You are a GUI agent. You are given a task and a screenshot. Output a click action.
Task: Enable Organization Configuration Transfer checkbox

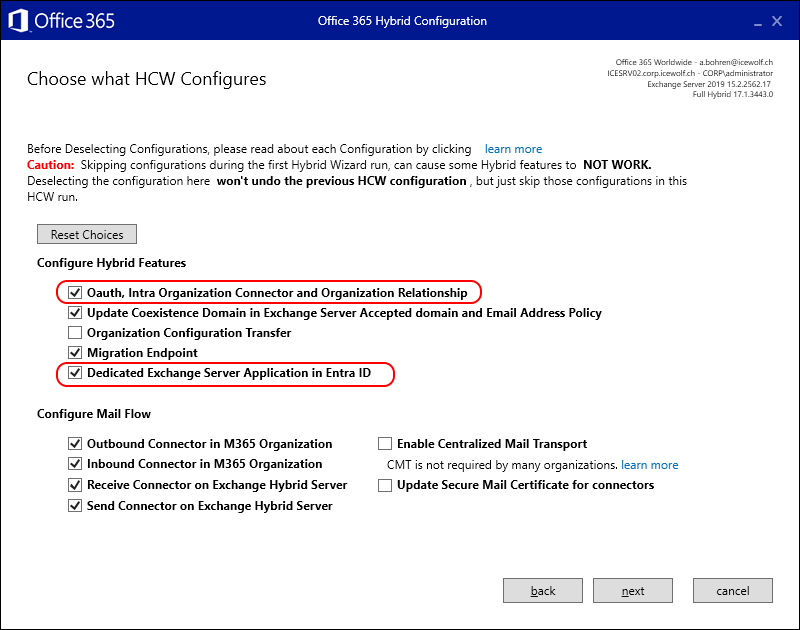coord(75,333)
